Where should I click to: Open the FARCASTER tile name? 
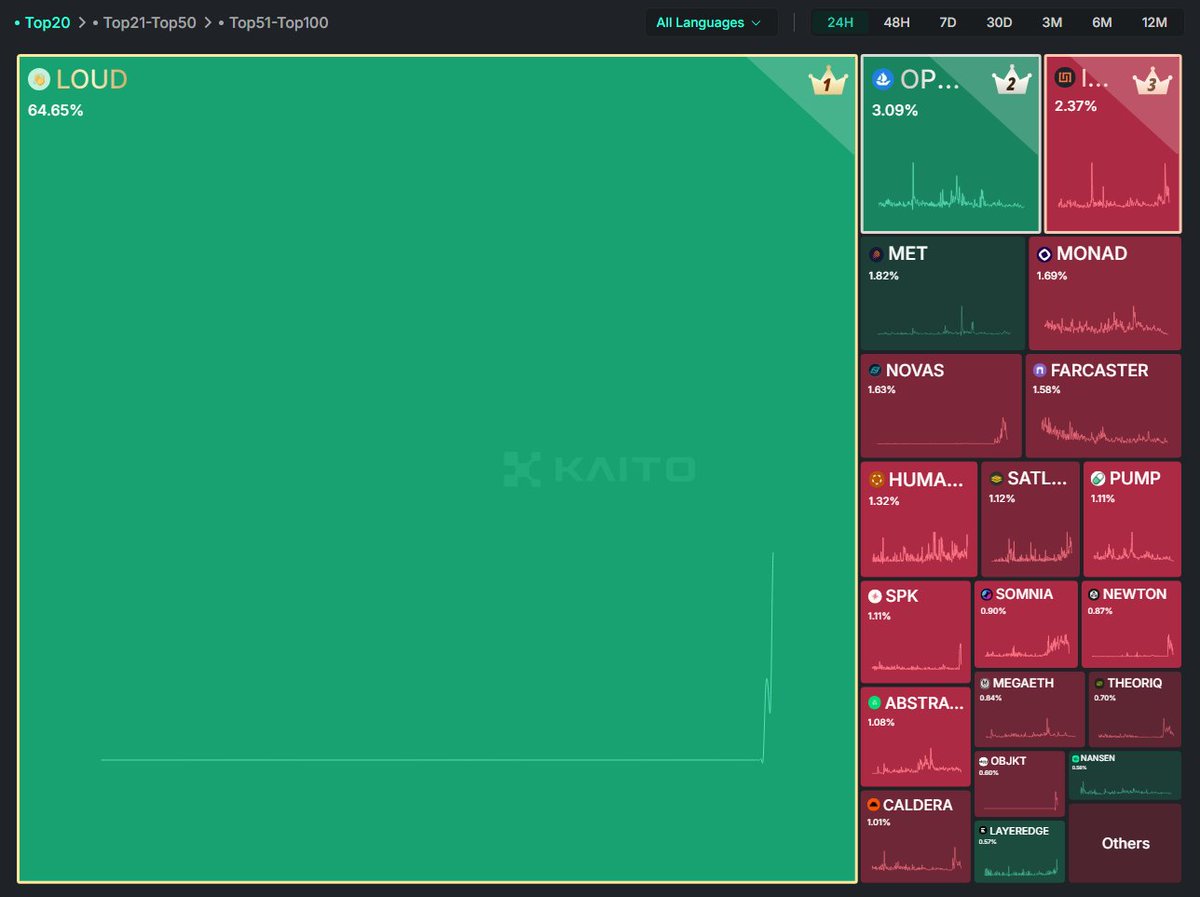[x=1099, y=370]
